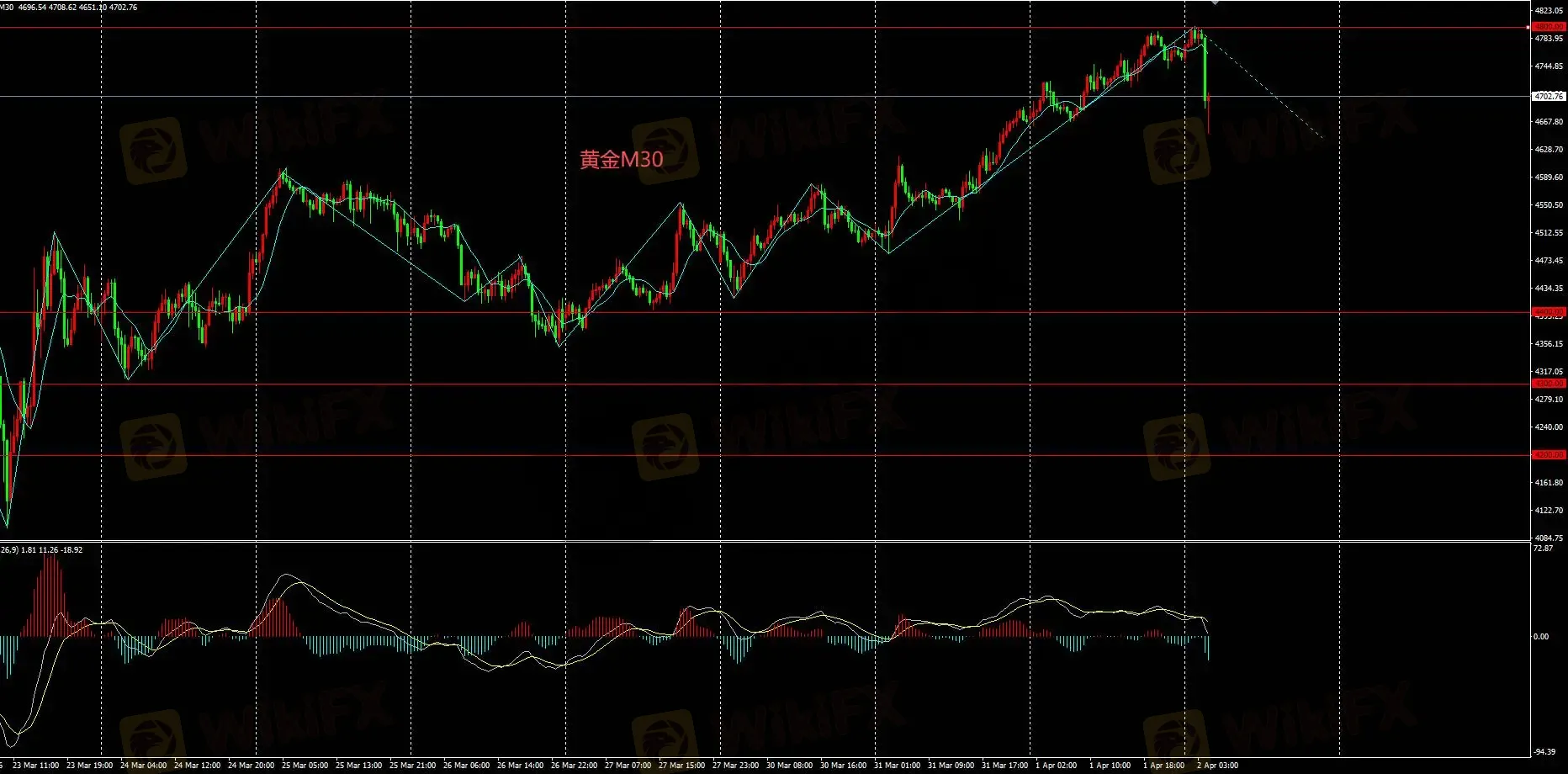Click the 4550.50 price on the scale

pyautogui.click(x=1549, y=205)
